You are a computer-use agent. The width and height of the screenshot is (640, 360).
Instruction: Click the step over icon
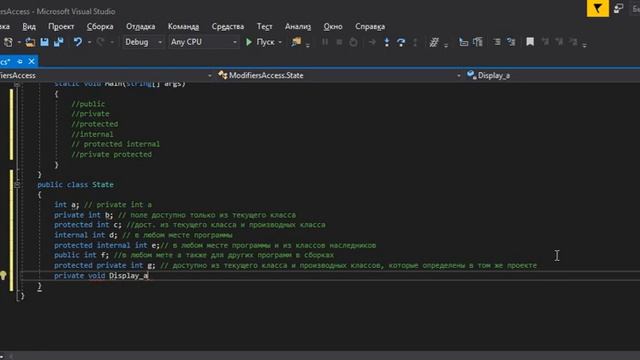tap(401, 42)
